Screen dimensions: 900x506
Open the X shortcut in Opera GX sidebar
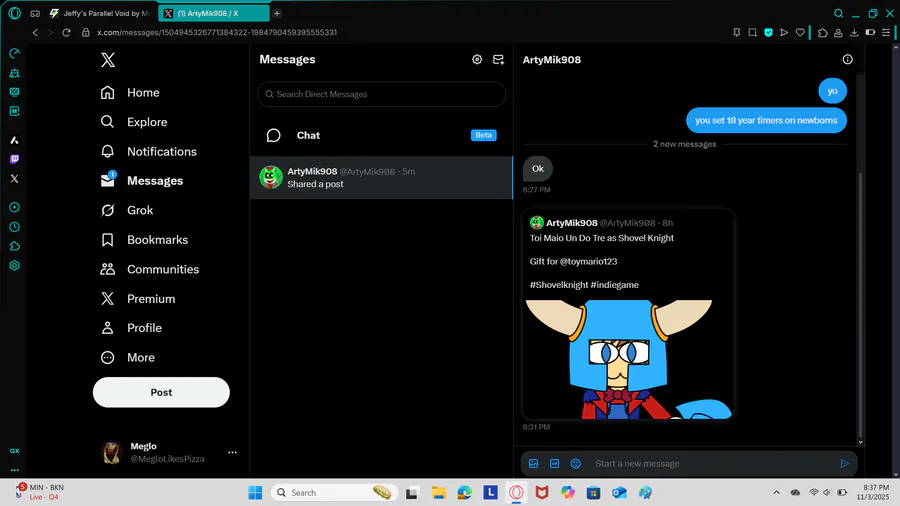tap(14, 178)
